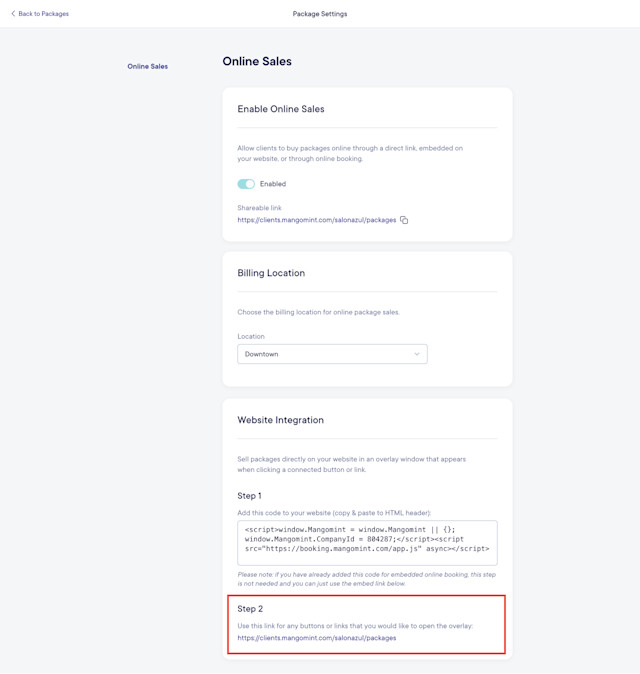Click the 'Location' field label
Image resolution: width=640 pixels, height=674 pixels.
pos(251,336)
